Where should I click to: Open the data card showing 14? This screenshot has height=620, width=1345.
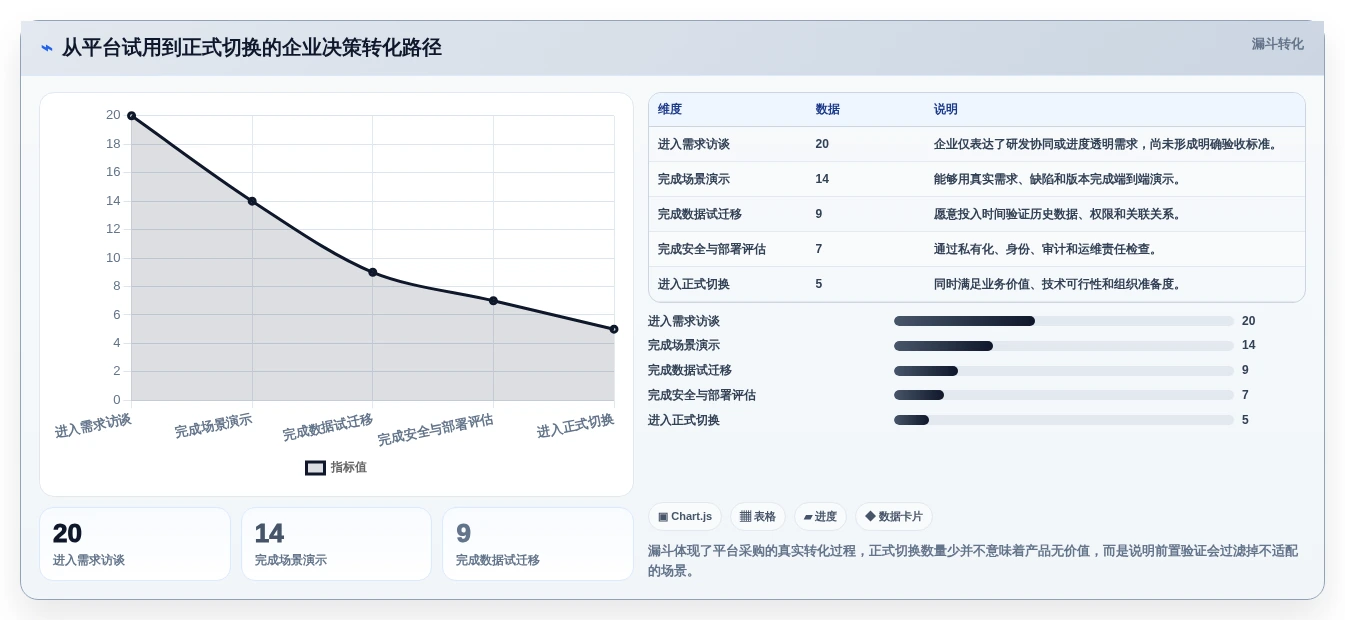336,544
